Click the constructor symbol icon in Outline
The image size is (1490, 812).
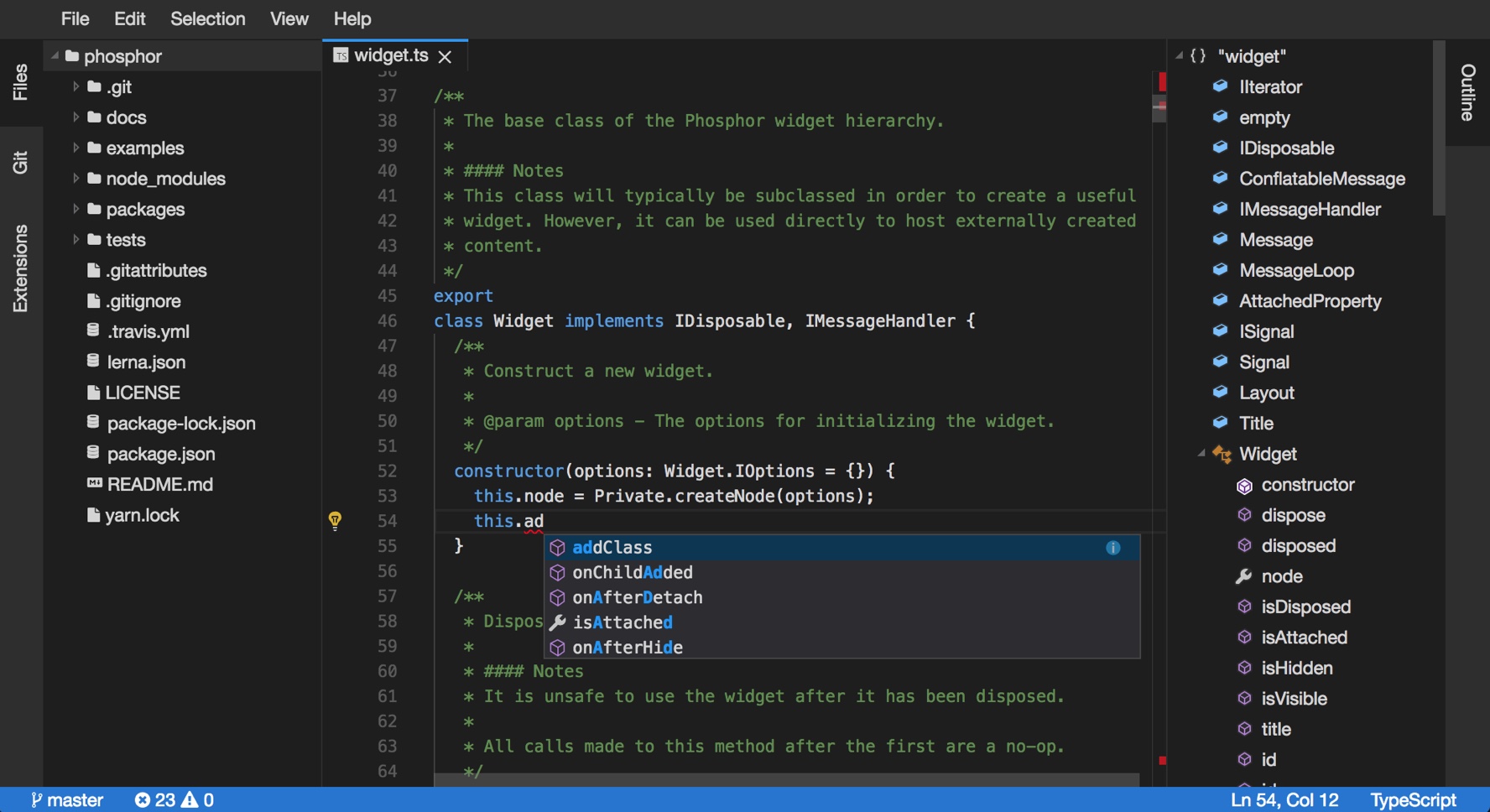(1244, 486)
